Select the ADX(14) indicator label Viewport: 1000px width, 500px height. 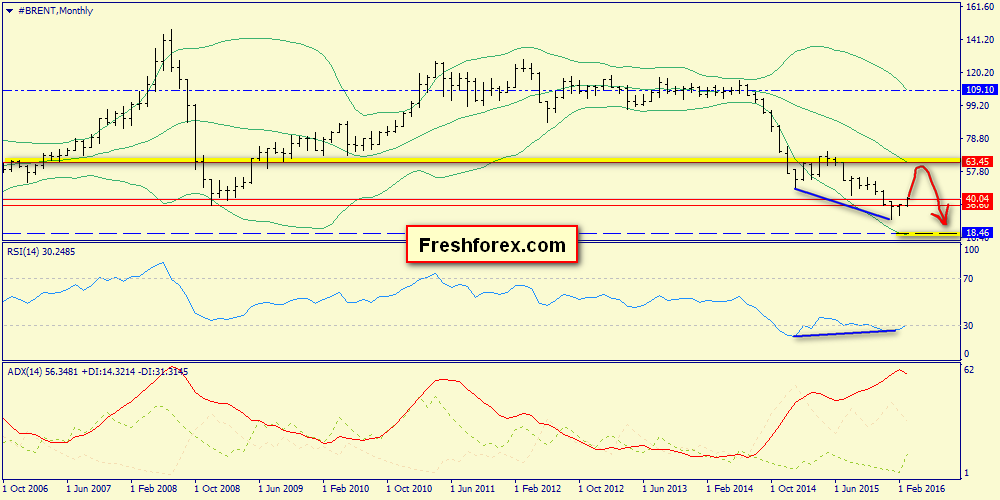pyautogui.click(x=97, y=371)
